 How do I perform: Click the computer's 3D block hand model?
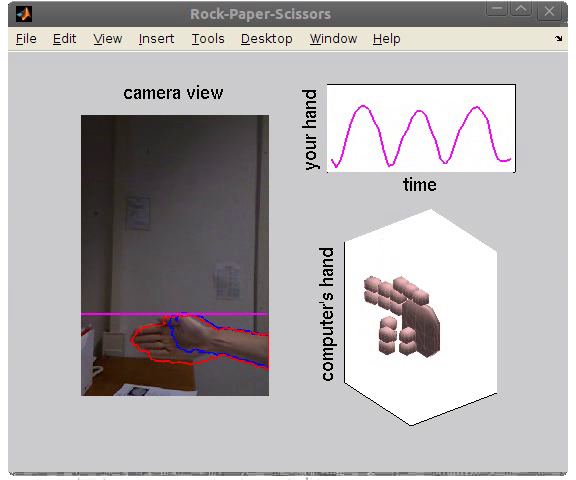pos(402,317)
